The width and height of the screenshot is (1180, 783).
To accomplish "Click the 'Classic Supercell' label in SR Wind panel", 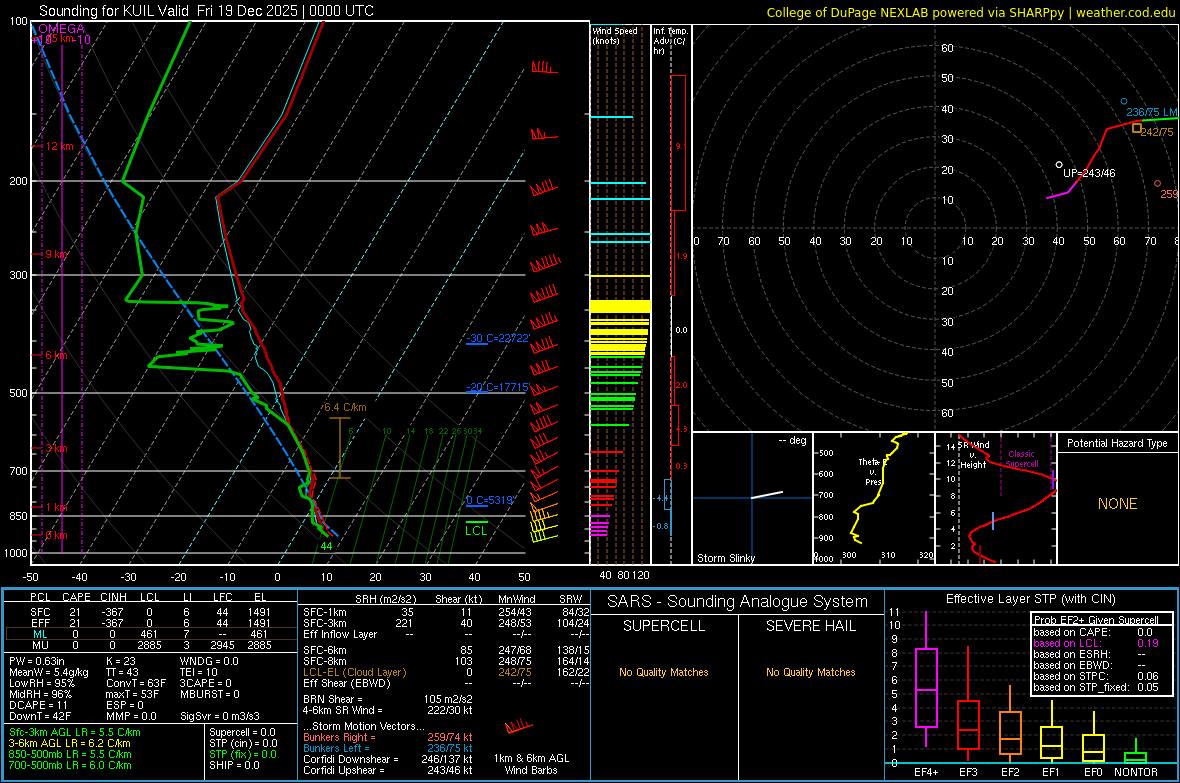I will click(1021, 459).
